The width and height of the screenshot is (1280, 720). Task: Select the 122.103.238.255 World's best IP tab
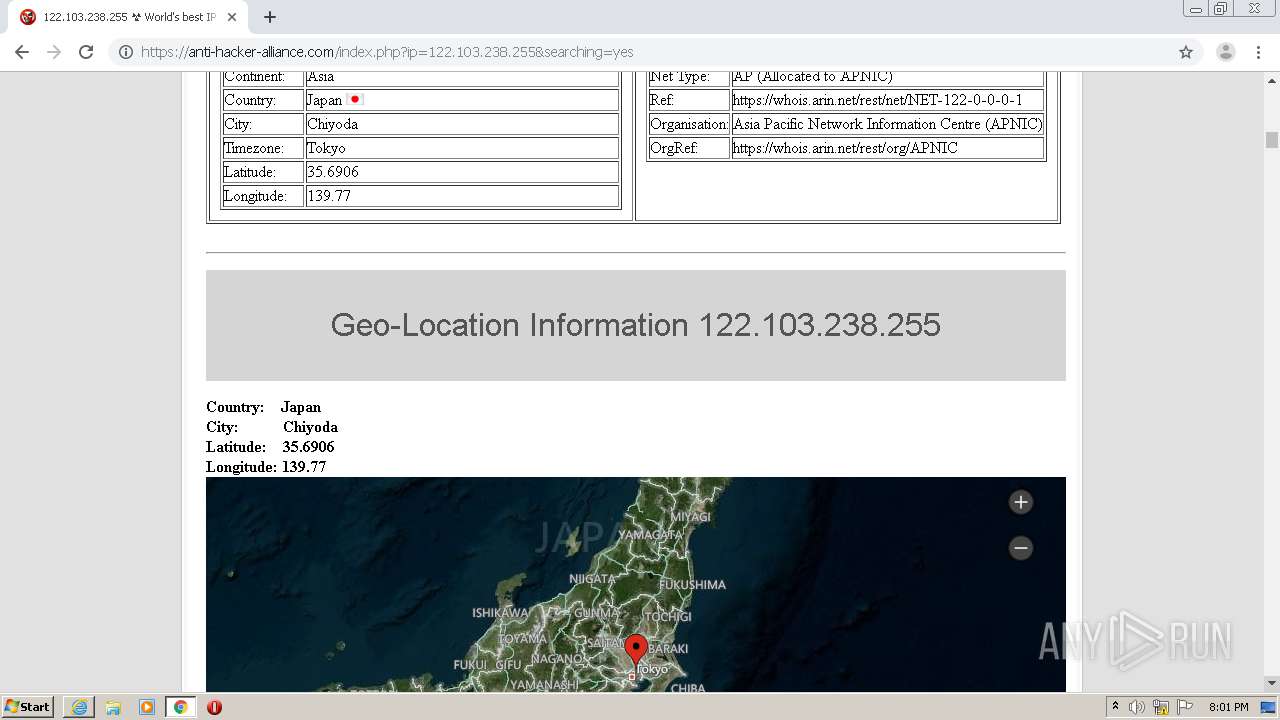pos(128,17)
